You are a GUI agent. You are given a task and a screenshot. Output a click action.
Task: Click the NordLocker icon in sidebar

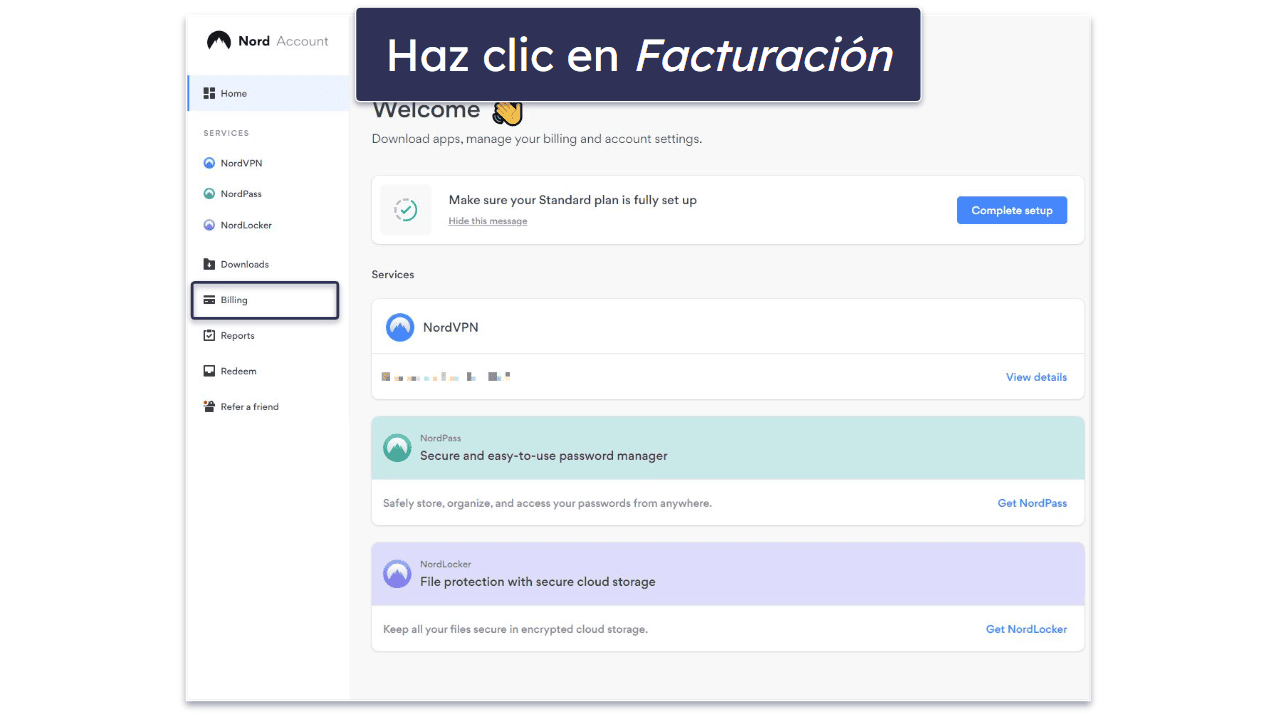point(209,225)
